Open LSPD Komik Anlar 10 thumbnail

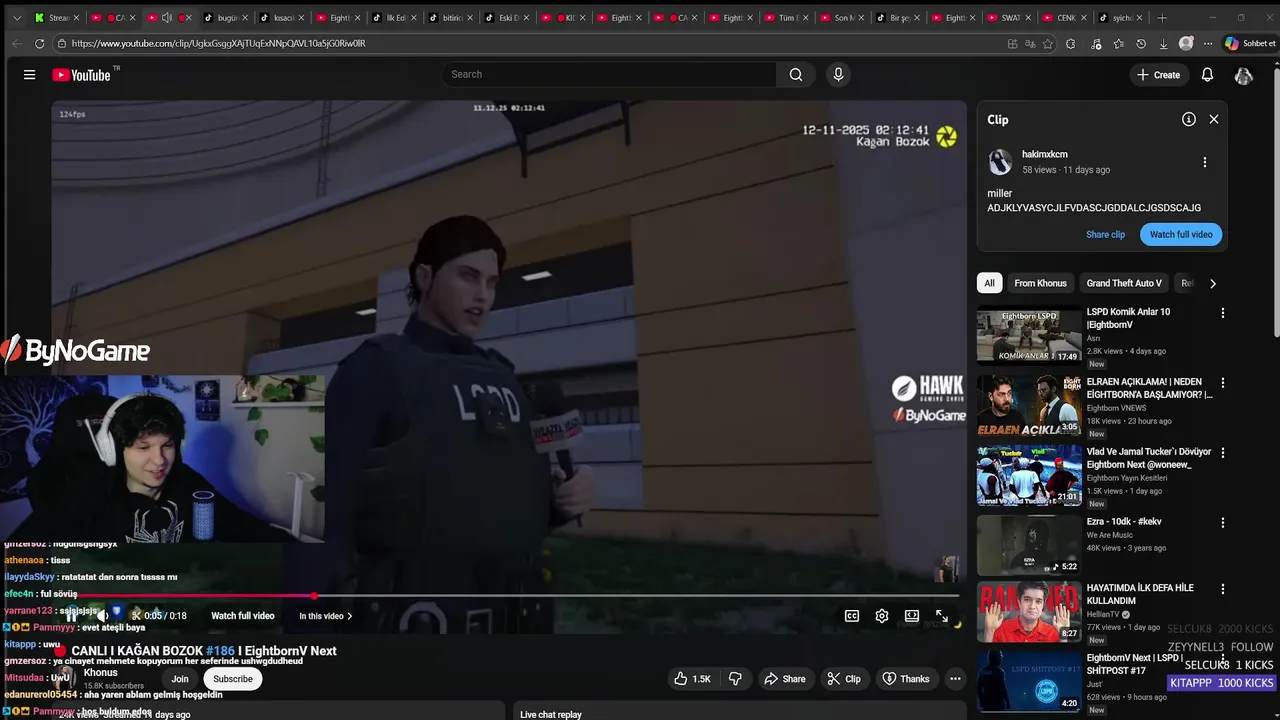[1029, 336]
